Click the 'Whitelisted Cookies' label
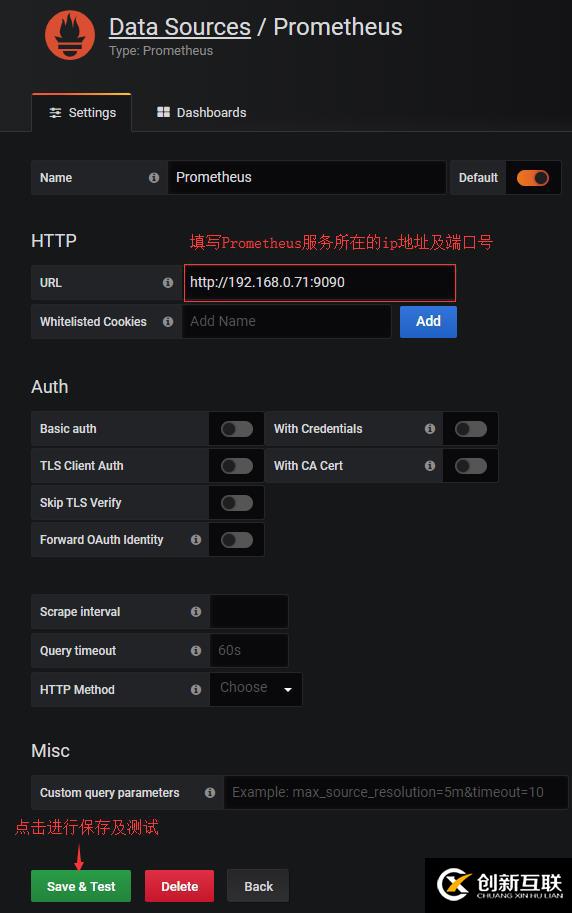The width and height of the screenshot is (572, 913). coord(93,321)
